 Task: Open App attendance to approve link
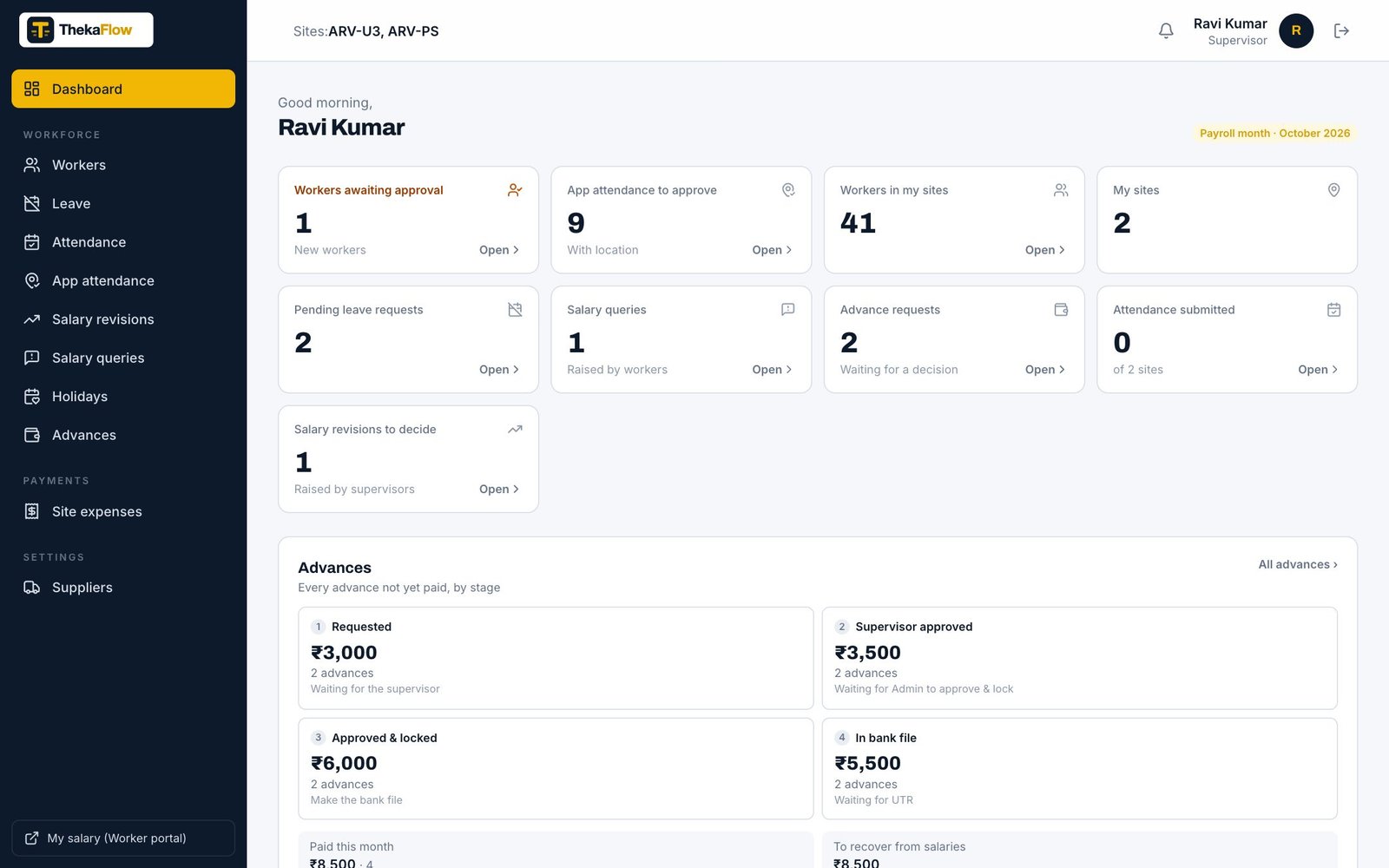[x=772, y=250]
